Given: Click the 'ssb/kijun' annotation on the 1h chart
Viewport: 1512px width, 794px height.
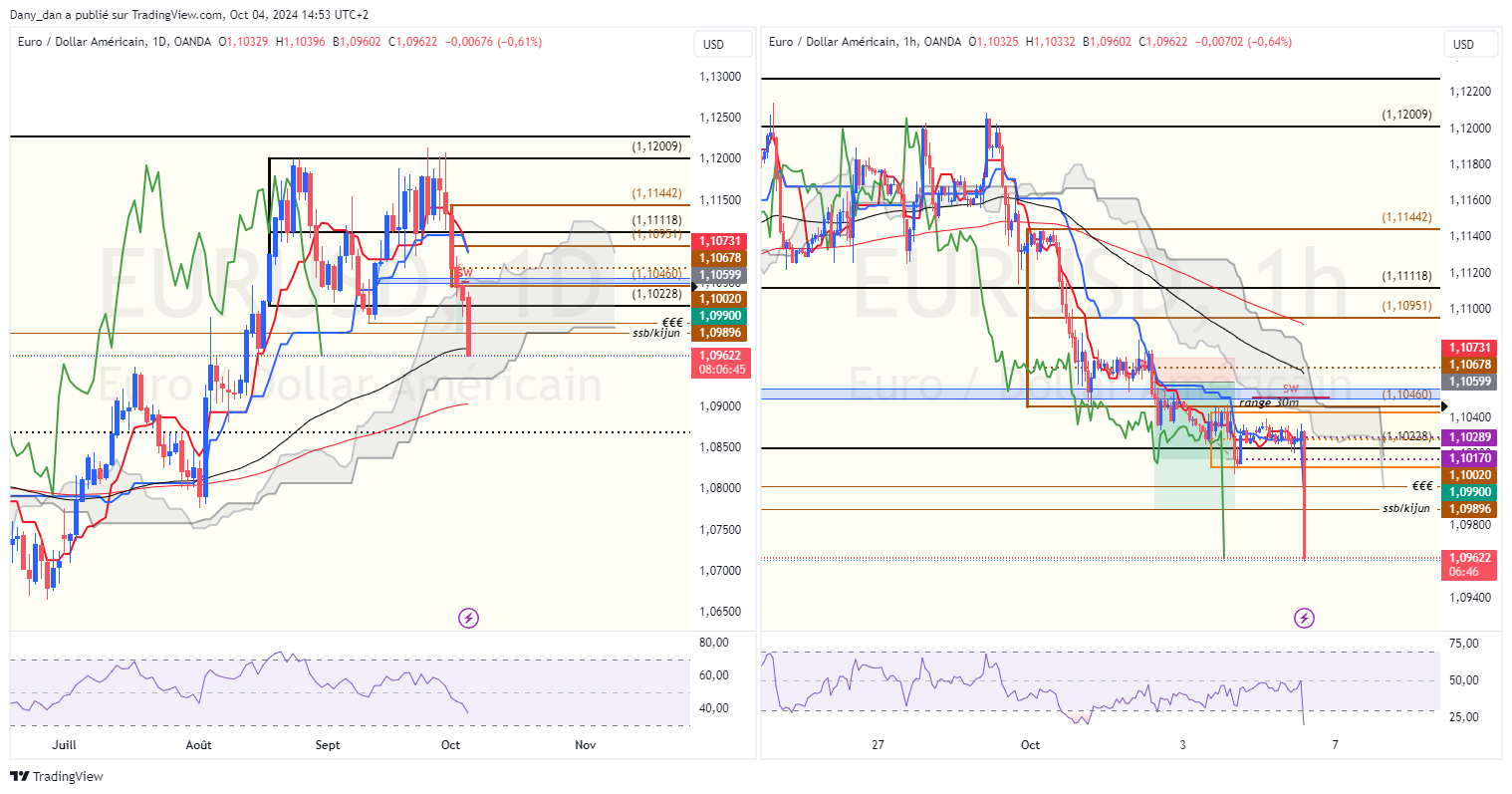Looking at the screenshot, I should tap(1406, 508).
